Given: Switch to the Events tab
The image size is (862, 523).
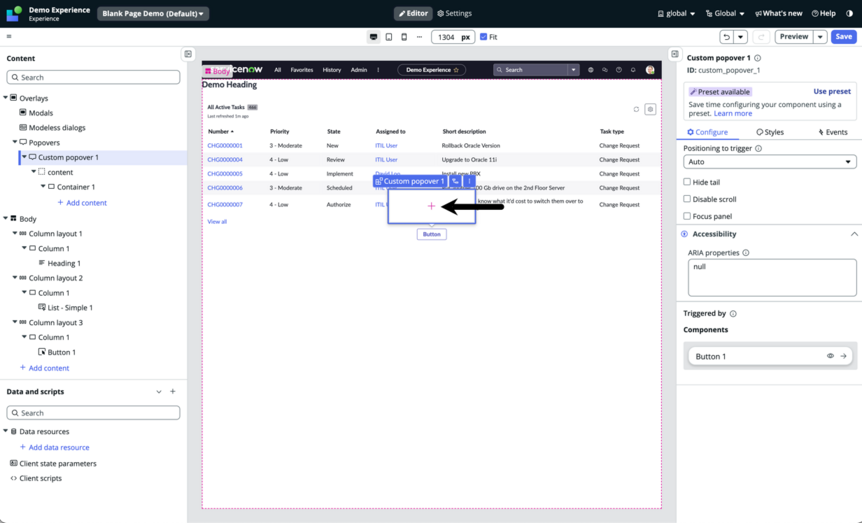Looking at the screenshot, I should (x=832, y=132).
